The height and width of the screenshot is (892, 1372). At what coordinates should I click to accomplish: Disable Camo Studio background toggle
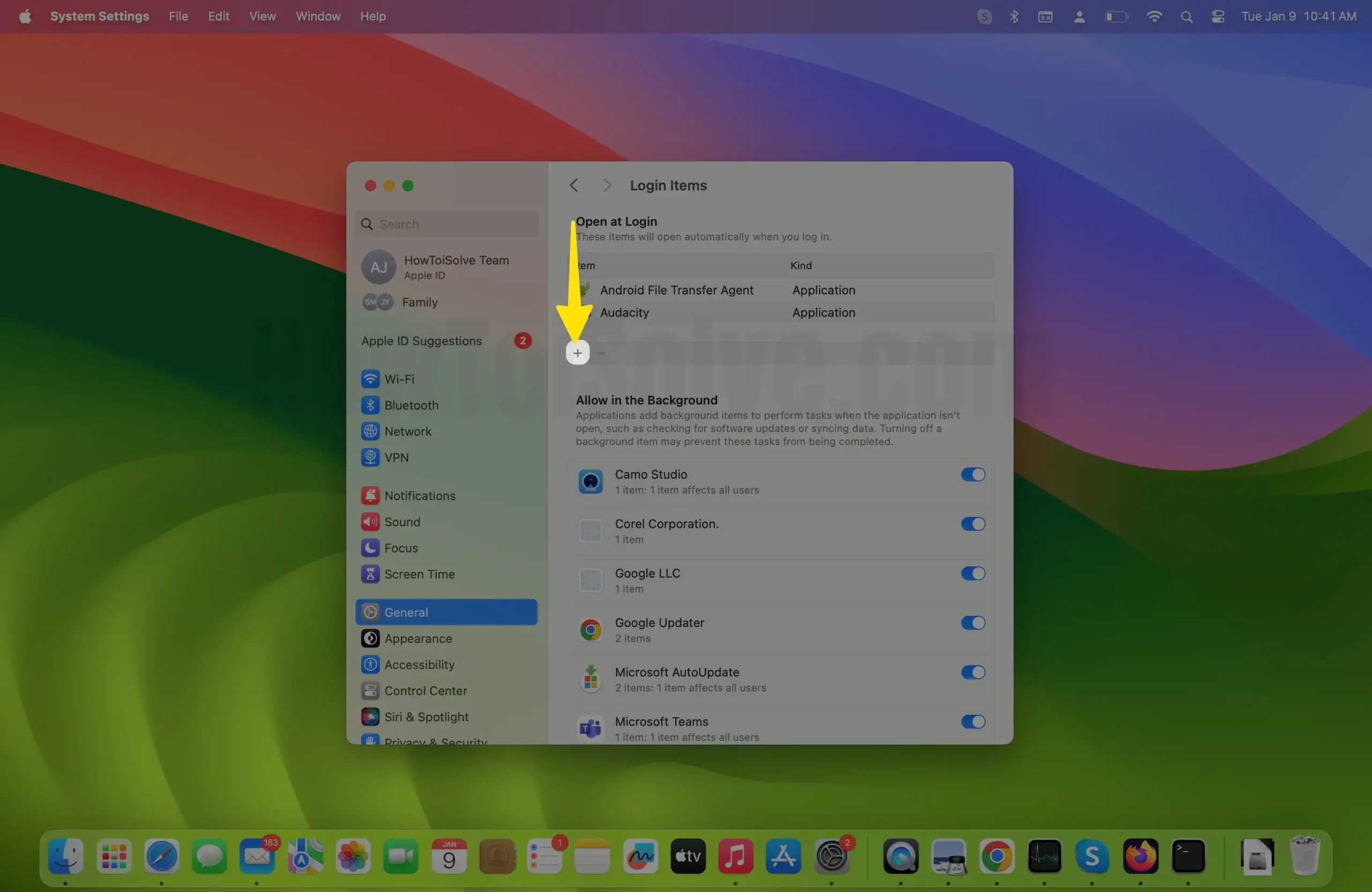pyautogui.click(x=973, y=474)
